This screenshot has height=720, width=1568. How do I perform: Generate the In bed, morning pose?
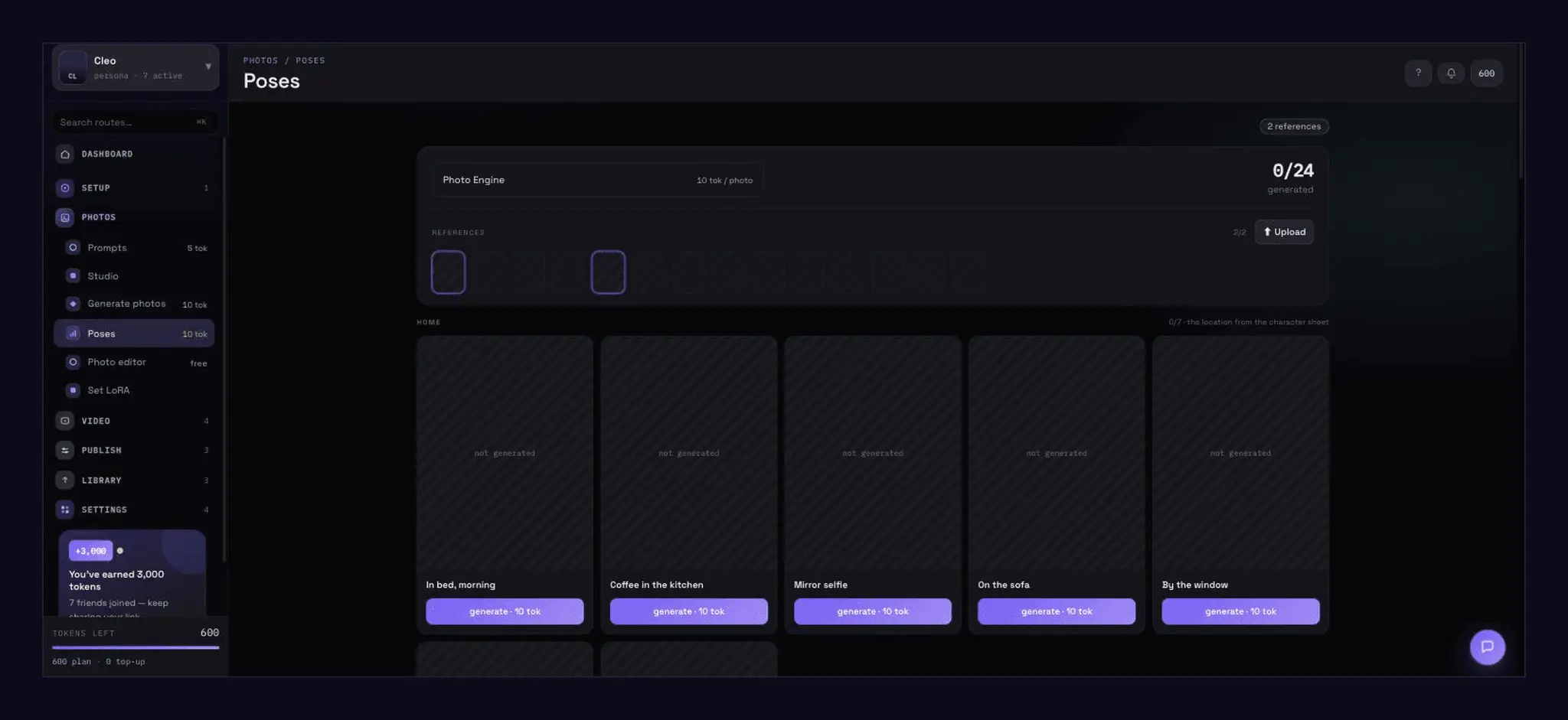click(x=505, y=611)
